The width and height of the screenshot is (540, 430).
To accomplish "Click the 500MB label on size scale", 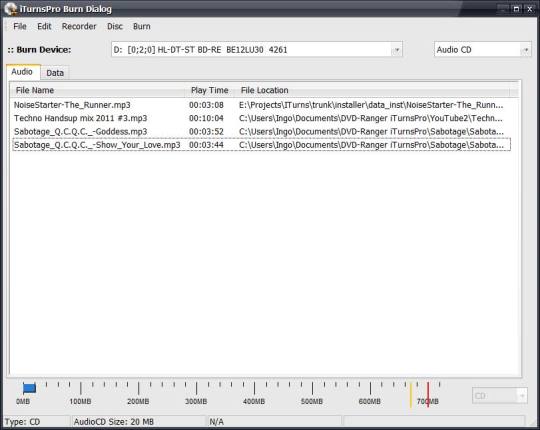I will 312,401.
